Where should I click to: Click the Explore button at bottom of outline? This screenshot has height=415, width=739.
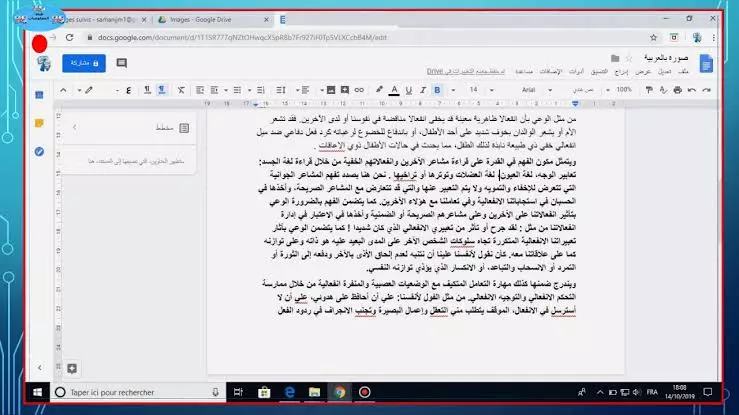(x=72, y=368)
